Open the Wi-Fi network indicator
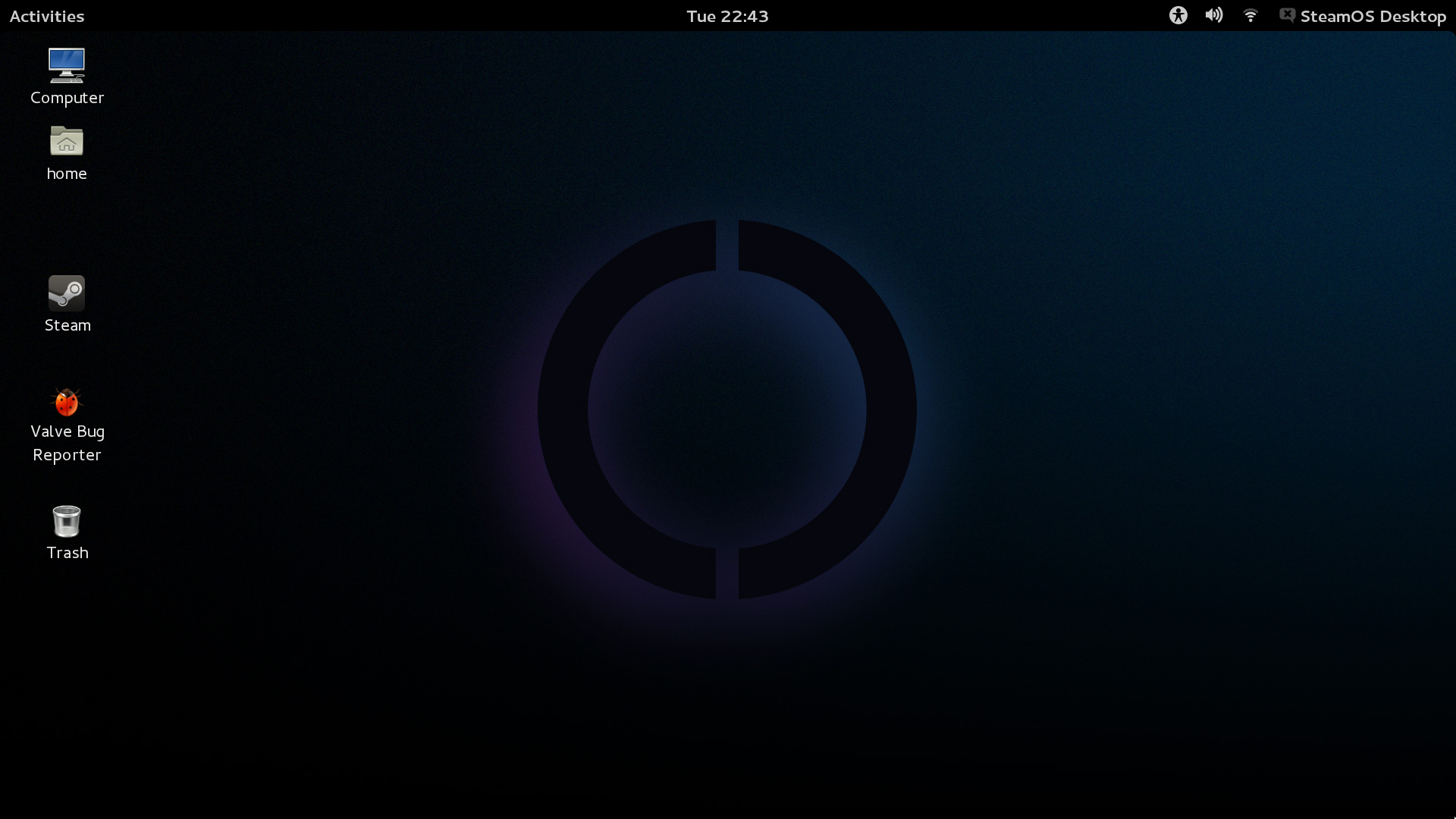The image size is (1456, 819). tap(1250, 16)
